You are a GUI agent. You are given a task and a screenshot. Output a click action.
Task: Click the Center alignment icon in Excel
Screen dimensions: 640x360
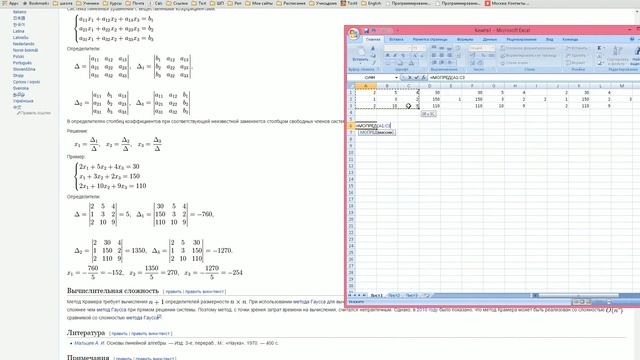tap(442, 55)
